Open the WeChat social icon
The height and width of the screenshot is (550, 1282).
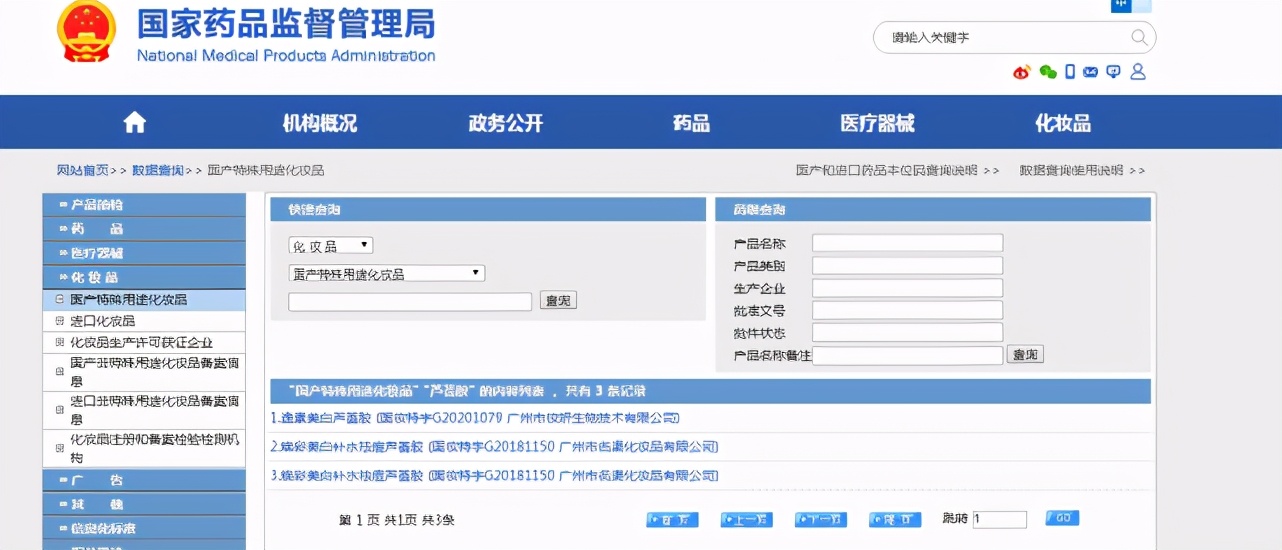pyautogui.click(x=1047, y=72)
